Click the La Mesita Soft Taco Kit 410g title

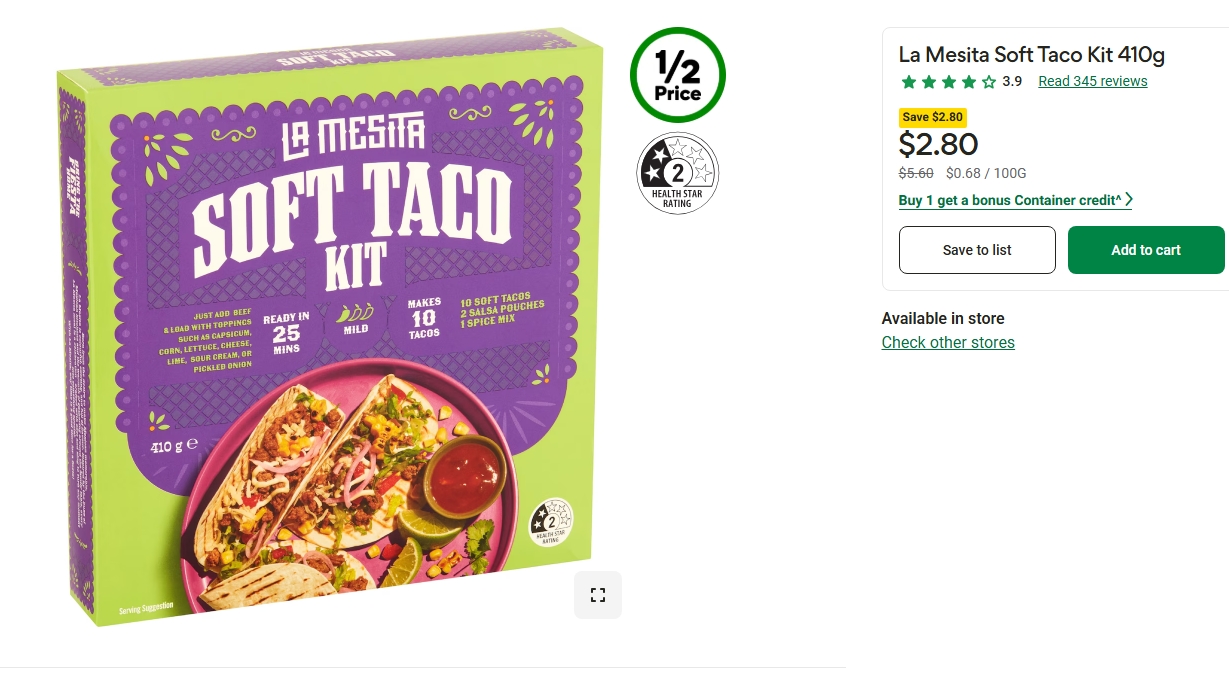pyautogui.click(x=1032, y=55)
